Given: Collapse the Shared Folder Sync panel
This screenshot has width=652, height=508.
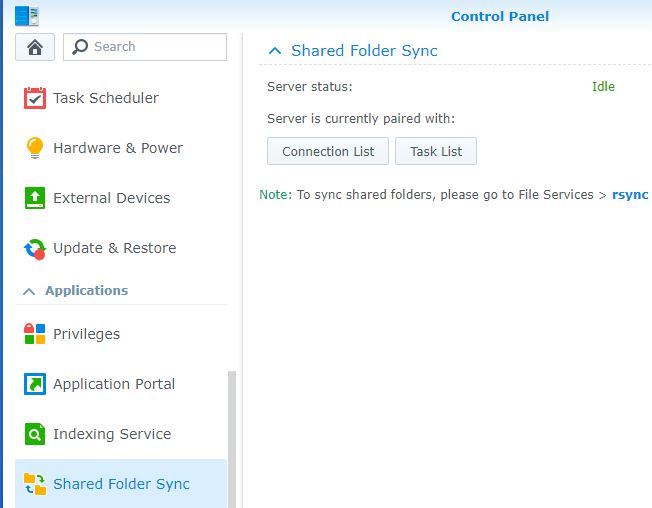Looking at the screenshot, I should (x=275, y=51).
